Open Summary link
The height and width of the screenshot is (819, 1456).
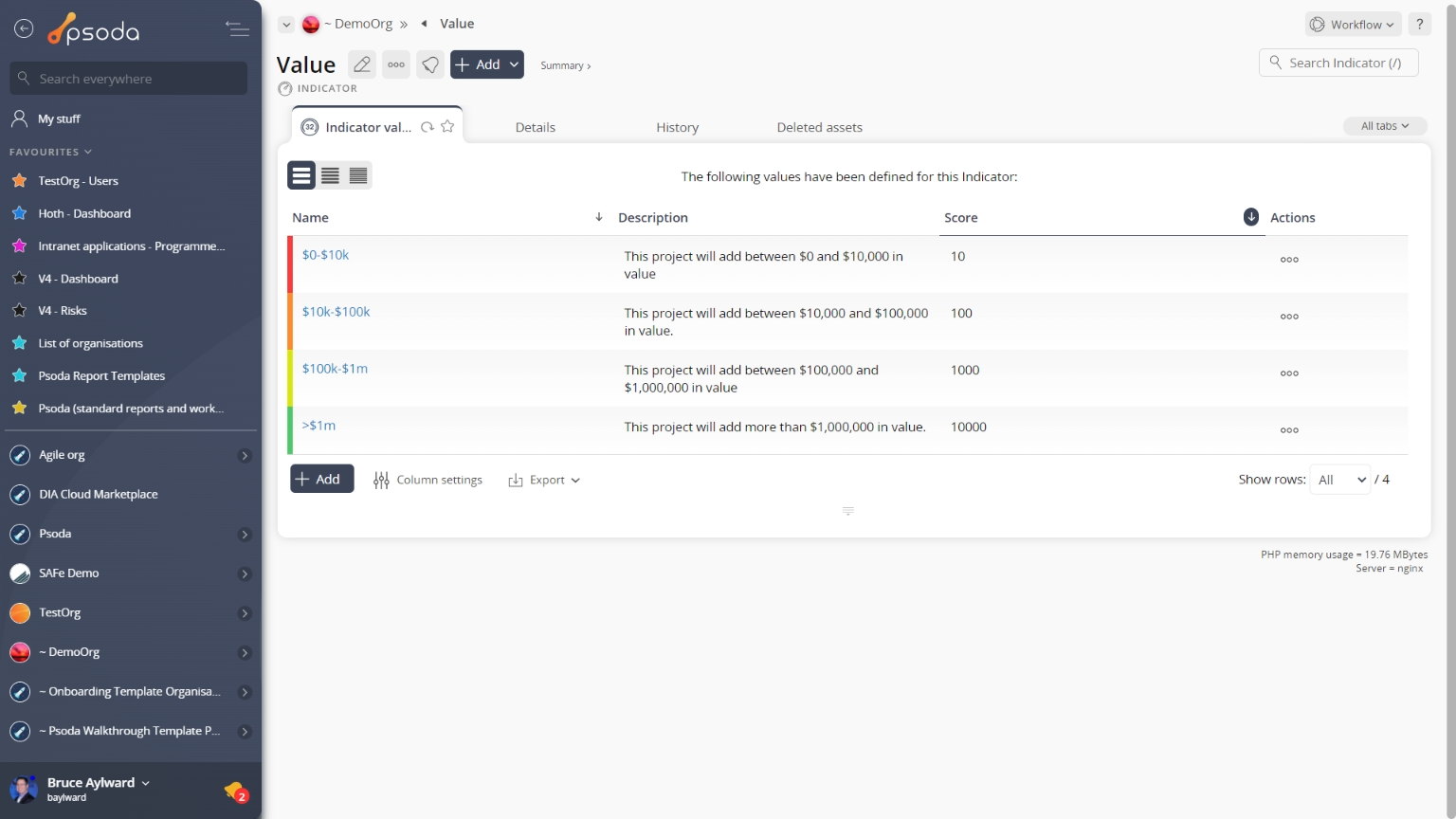coord(565,65)
